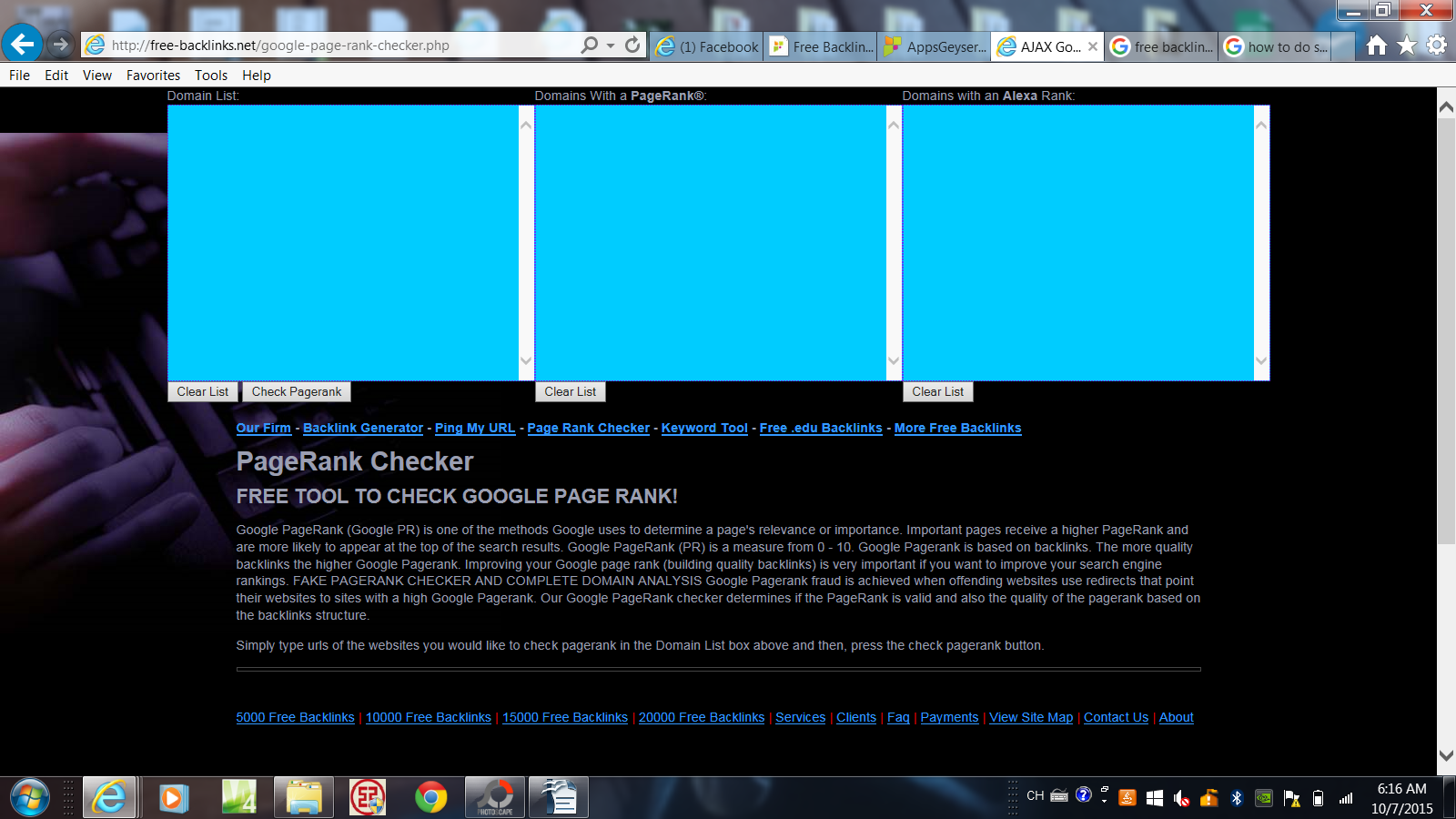The image size is (1456, 819).
Task: Open the File menu
Action: [x=19, y=76]
